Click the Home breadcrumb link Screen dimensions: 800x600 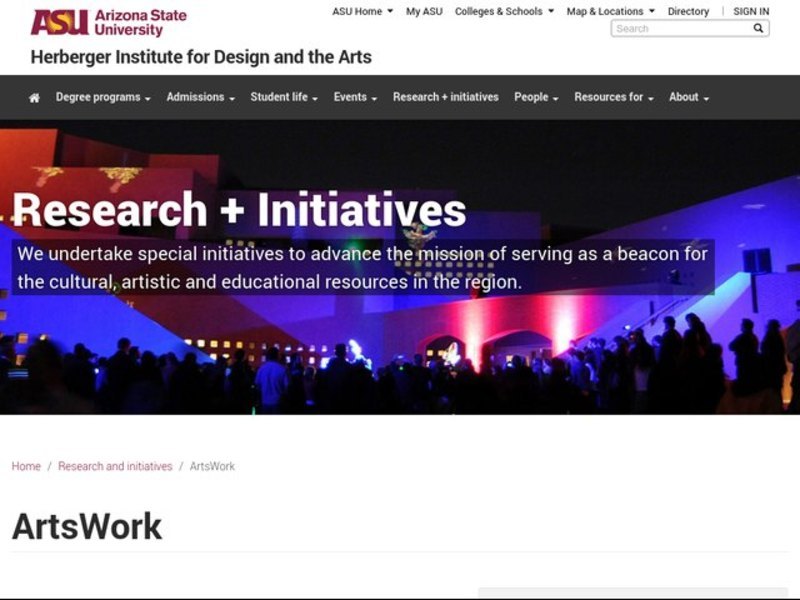click(x=26, y=467)
